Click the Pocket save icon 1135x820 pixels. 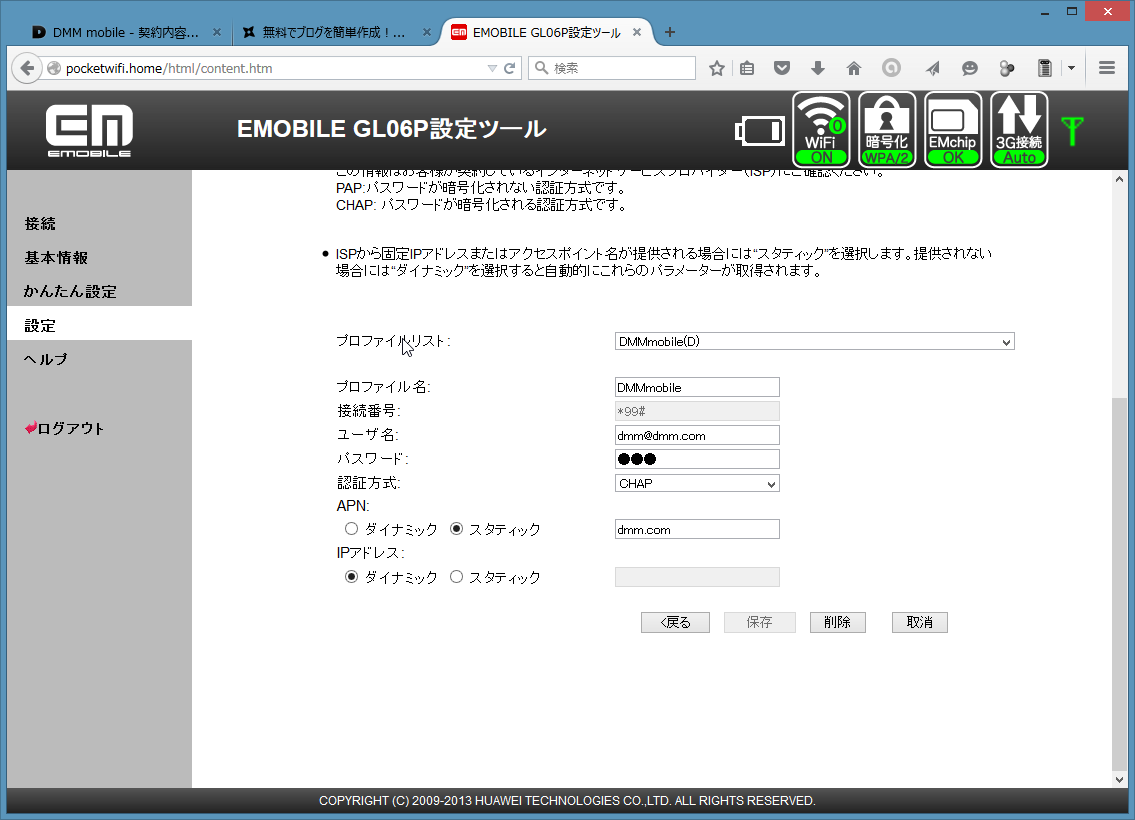[x=782, y=68]
